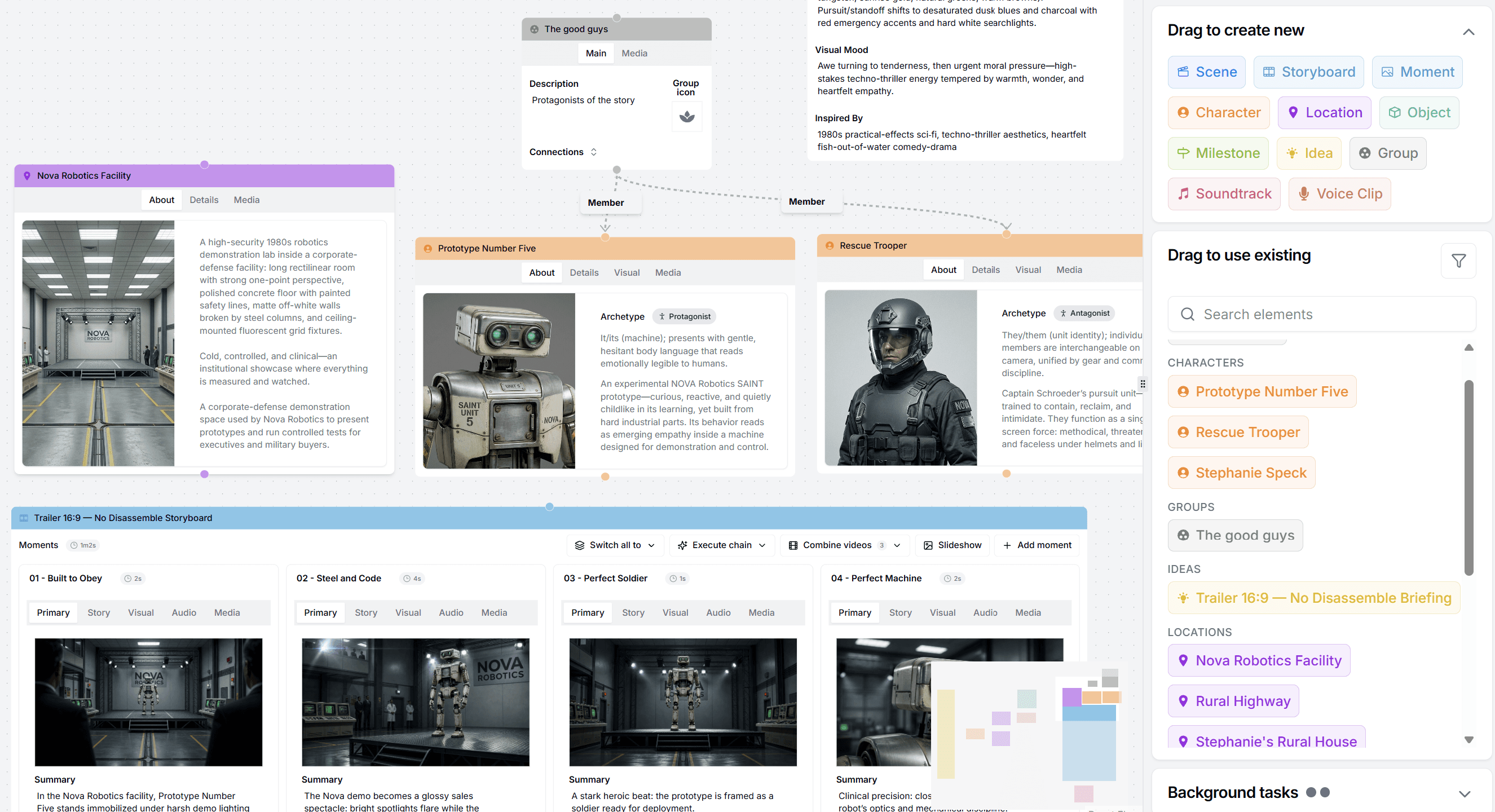
Task: Click the flower group icon of The good guys
Action: click(687, 117)
